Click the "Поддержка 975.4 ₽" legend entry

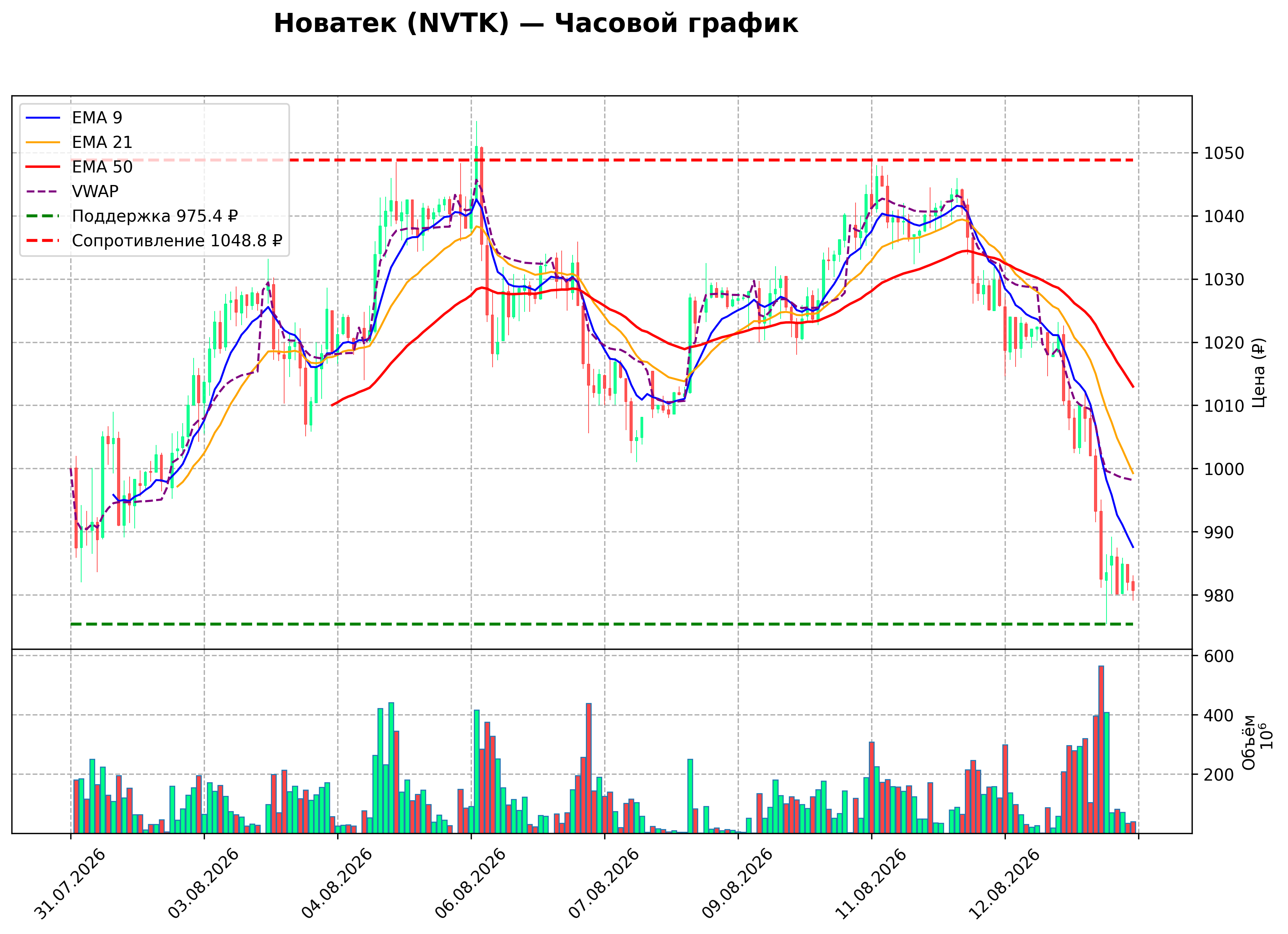(155, 216)
